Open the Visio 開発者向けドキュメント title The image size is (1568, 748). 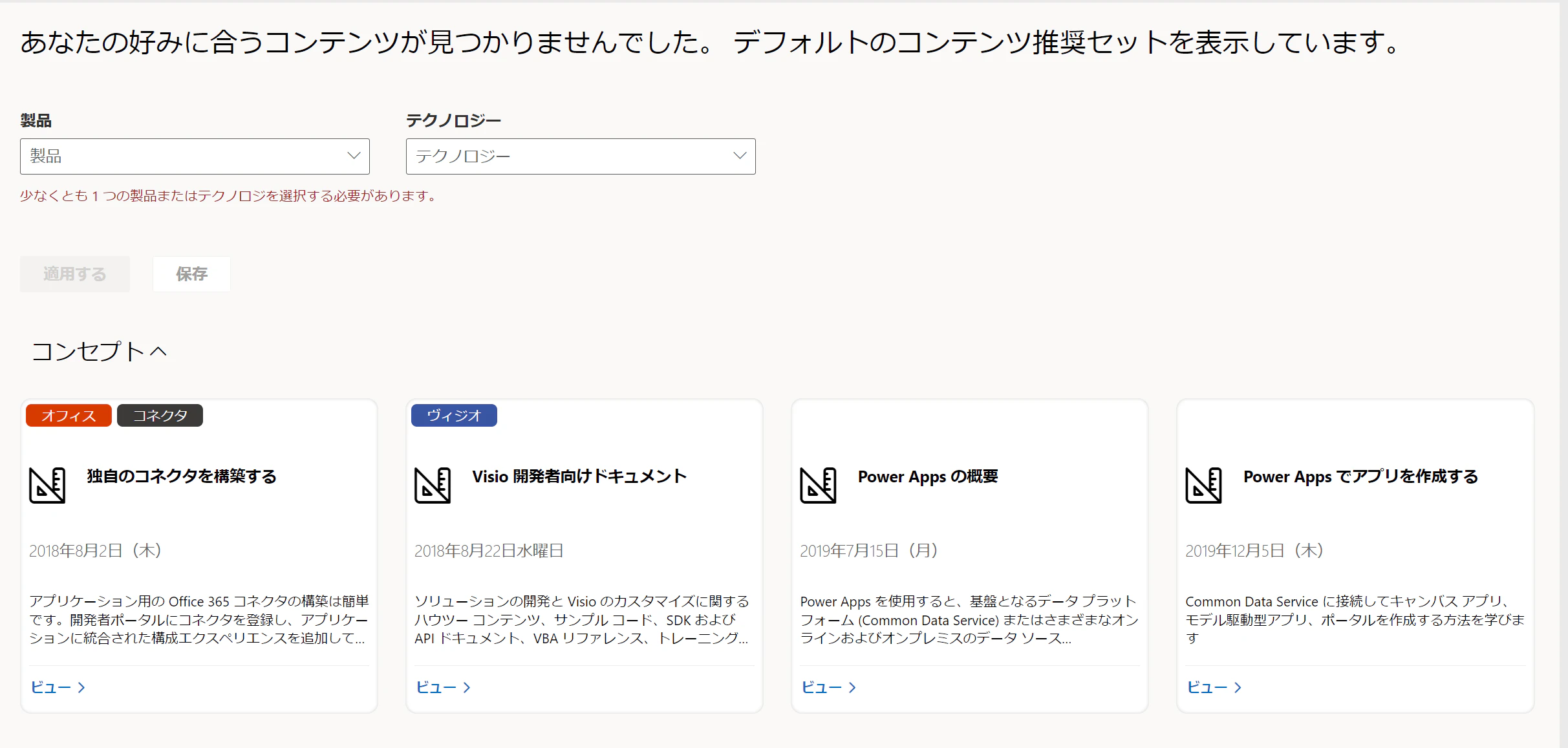pyautogui.click(x=579, y=476)
